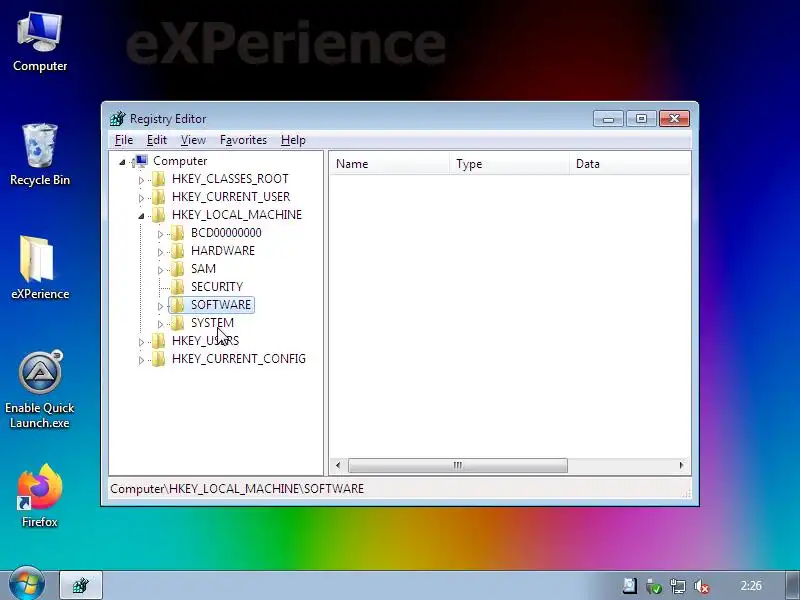This screenshot has height=600, width=800.
Task: Collapse the Computer root node
Action: click(x=122, y=162)
